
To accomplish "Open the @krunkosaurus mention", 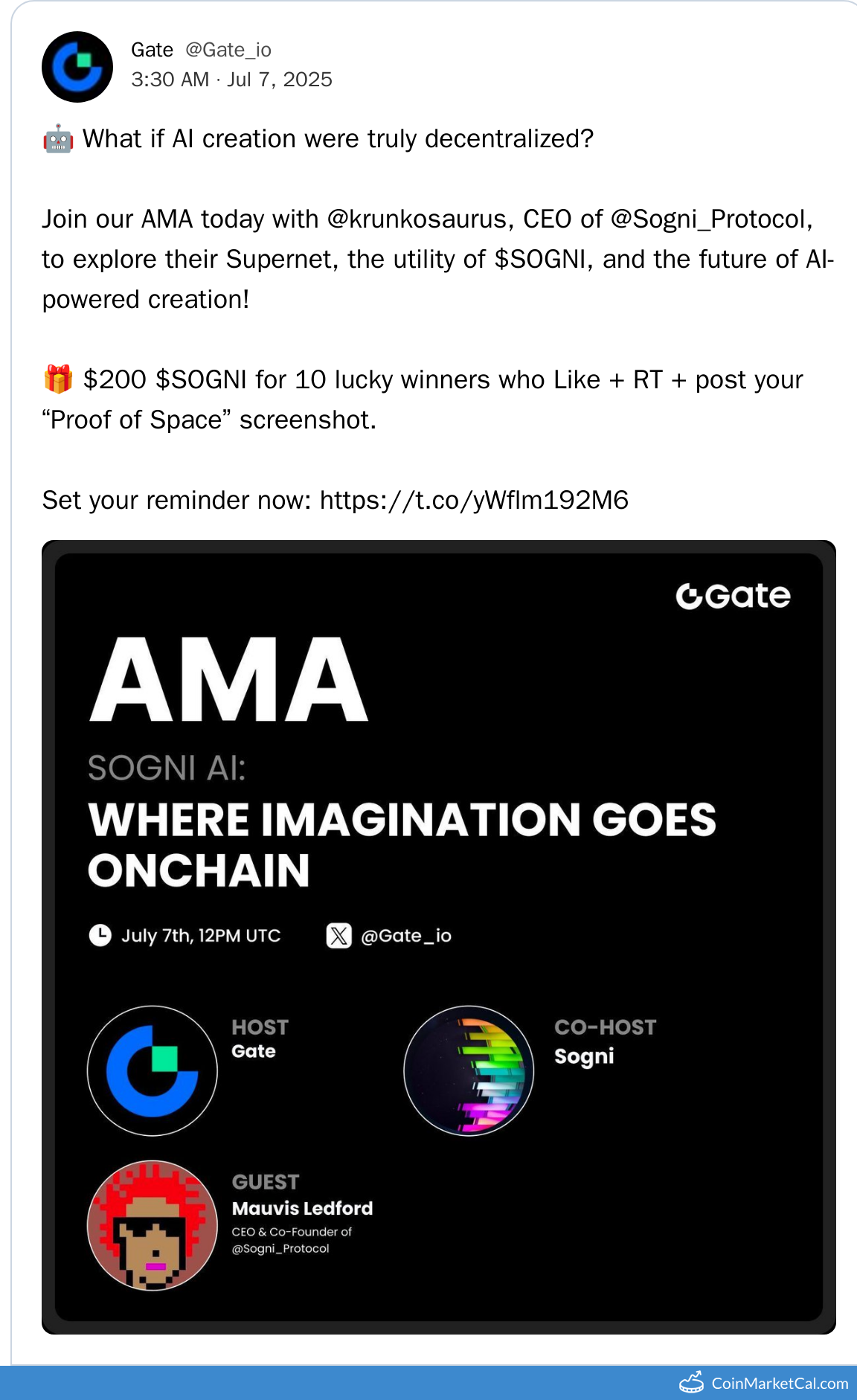I will tap(417, 219).
